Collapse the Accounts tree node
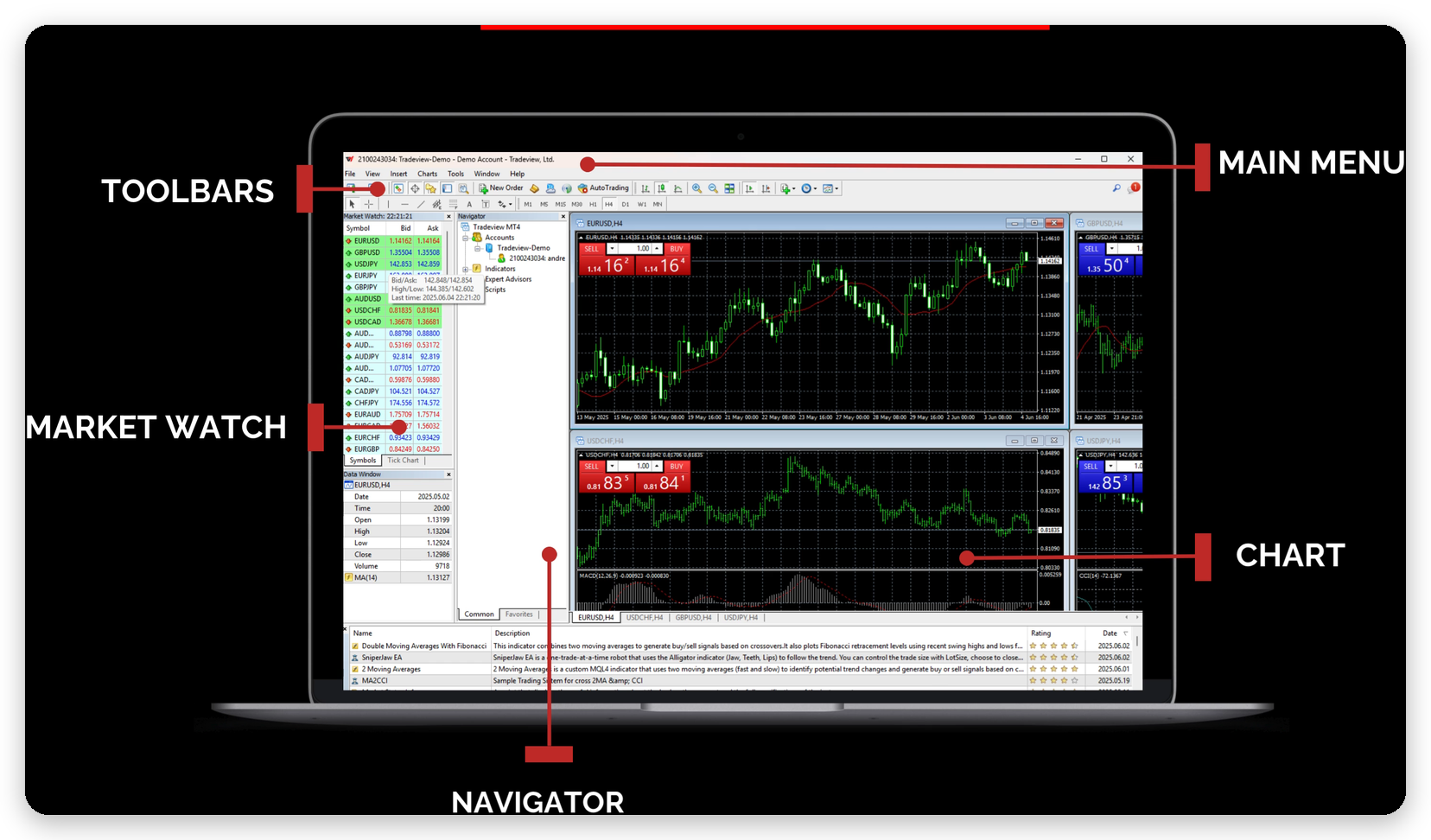 (x=465, y=238)
